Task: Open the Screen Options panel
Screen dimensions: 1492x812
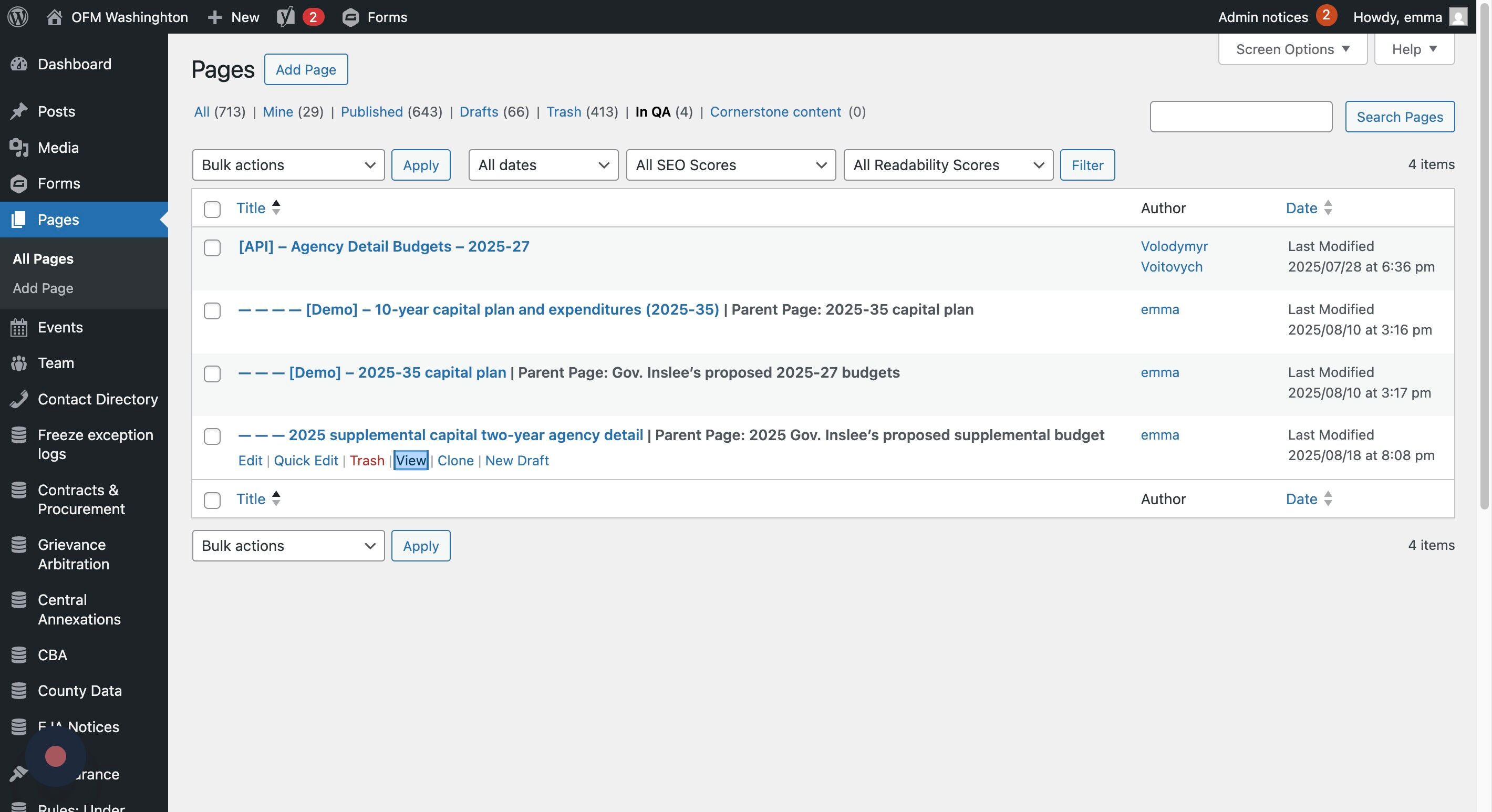Action: tap(1292, 49)
